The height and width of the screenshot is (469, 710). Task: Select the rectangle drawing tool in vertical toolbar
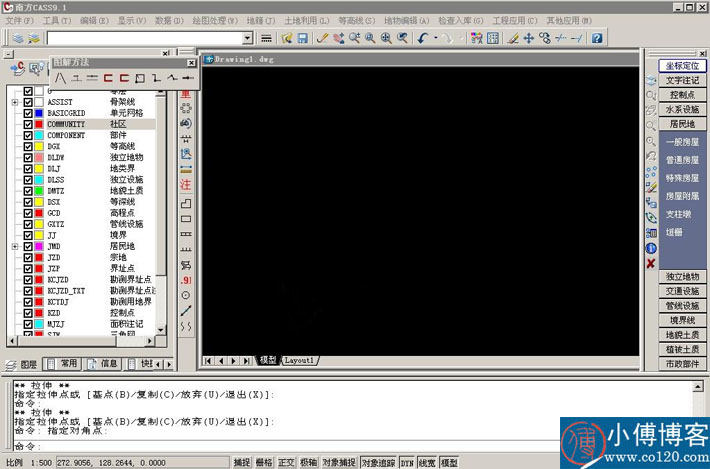pyautogui.click(x=186, y=219)
